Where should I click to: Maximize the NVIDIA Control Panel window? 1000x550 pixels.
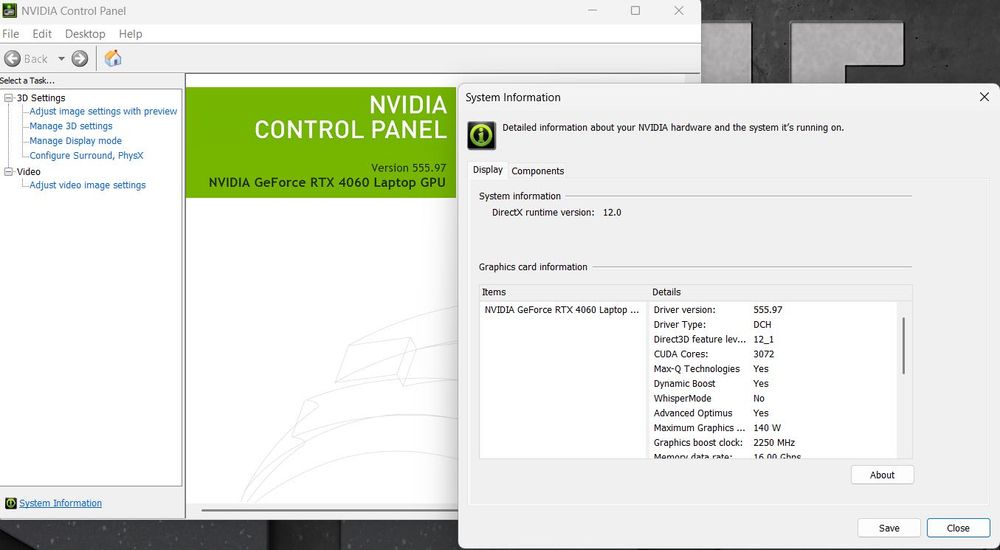(635, 10)
